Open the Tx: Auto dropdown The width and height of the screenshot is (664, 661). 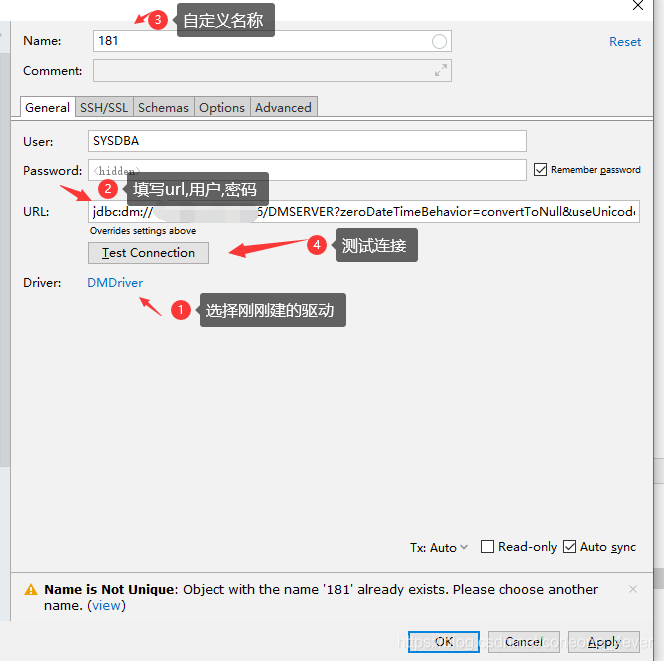pyautogui.click(x=439, y=548)
